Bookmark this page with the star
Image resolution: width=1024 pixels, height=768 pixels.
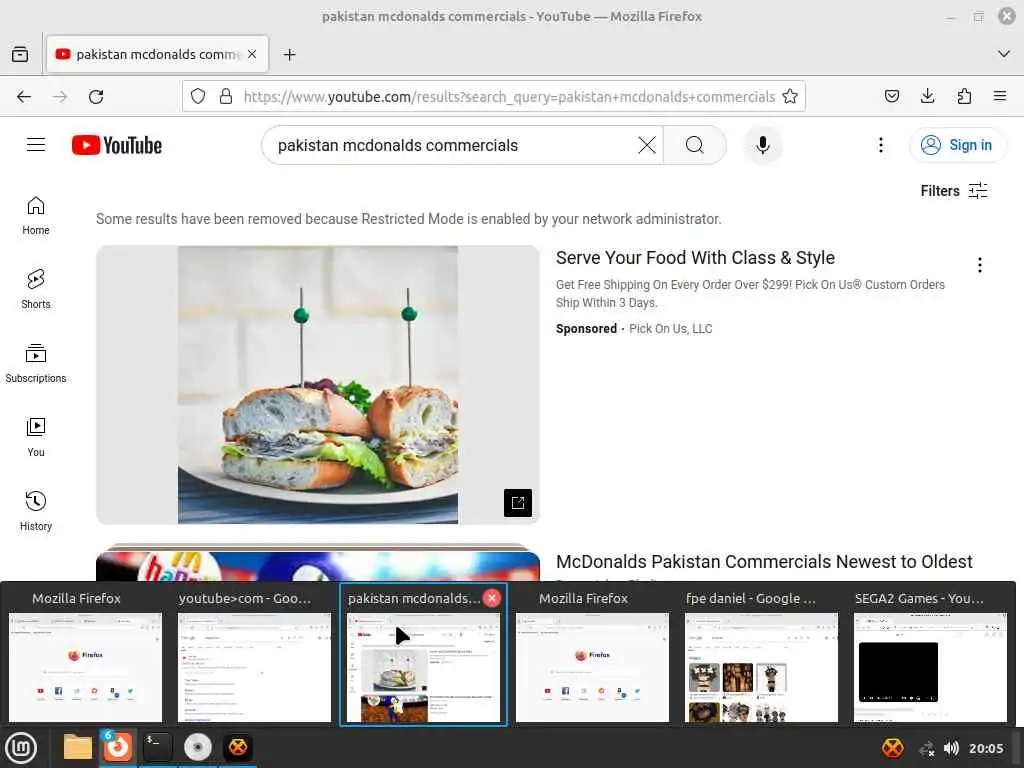(x=790, y=97)
